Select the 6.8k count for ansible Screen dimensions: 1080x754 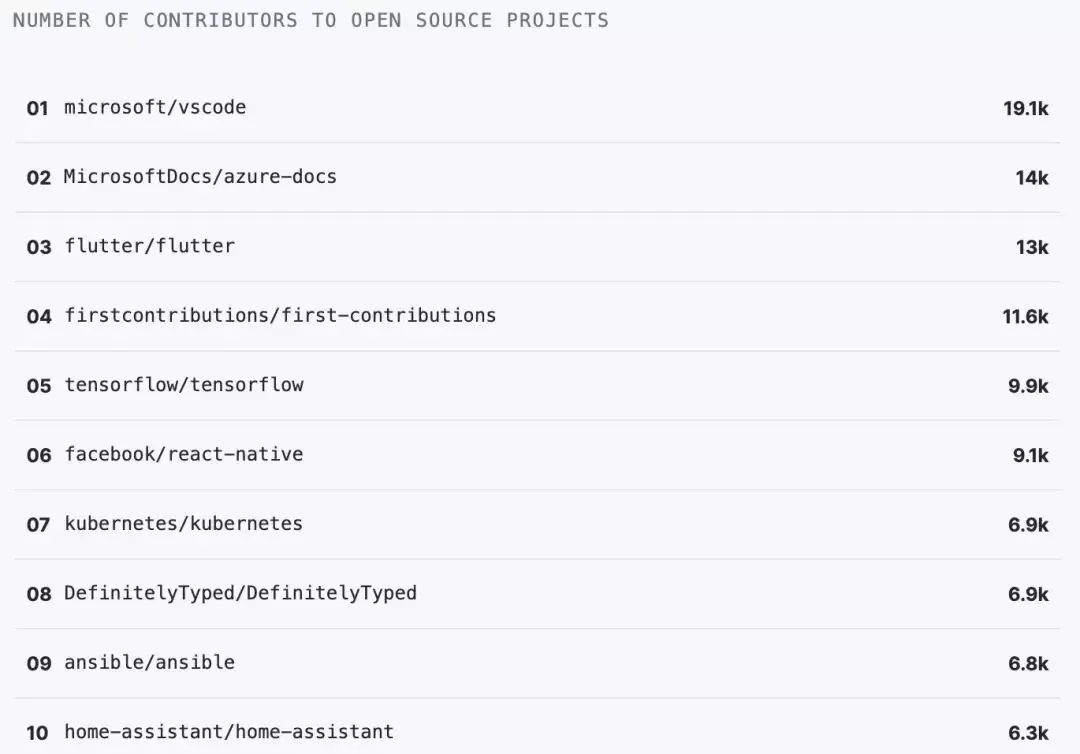tap(1028, 663)
